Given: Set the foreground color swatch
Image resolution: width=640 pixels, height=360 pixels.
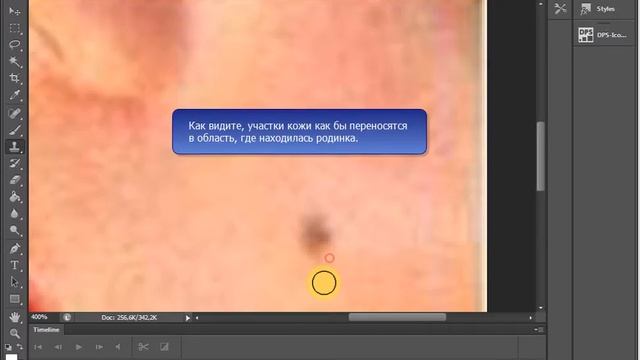Looking at the screenshot, I should pyautogui.click(x=11, y=357).
